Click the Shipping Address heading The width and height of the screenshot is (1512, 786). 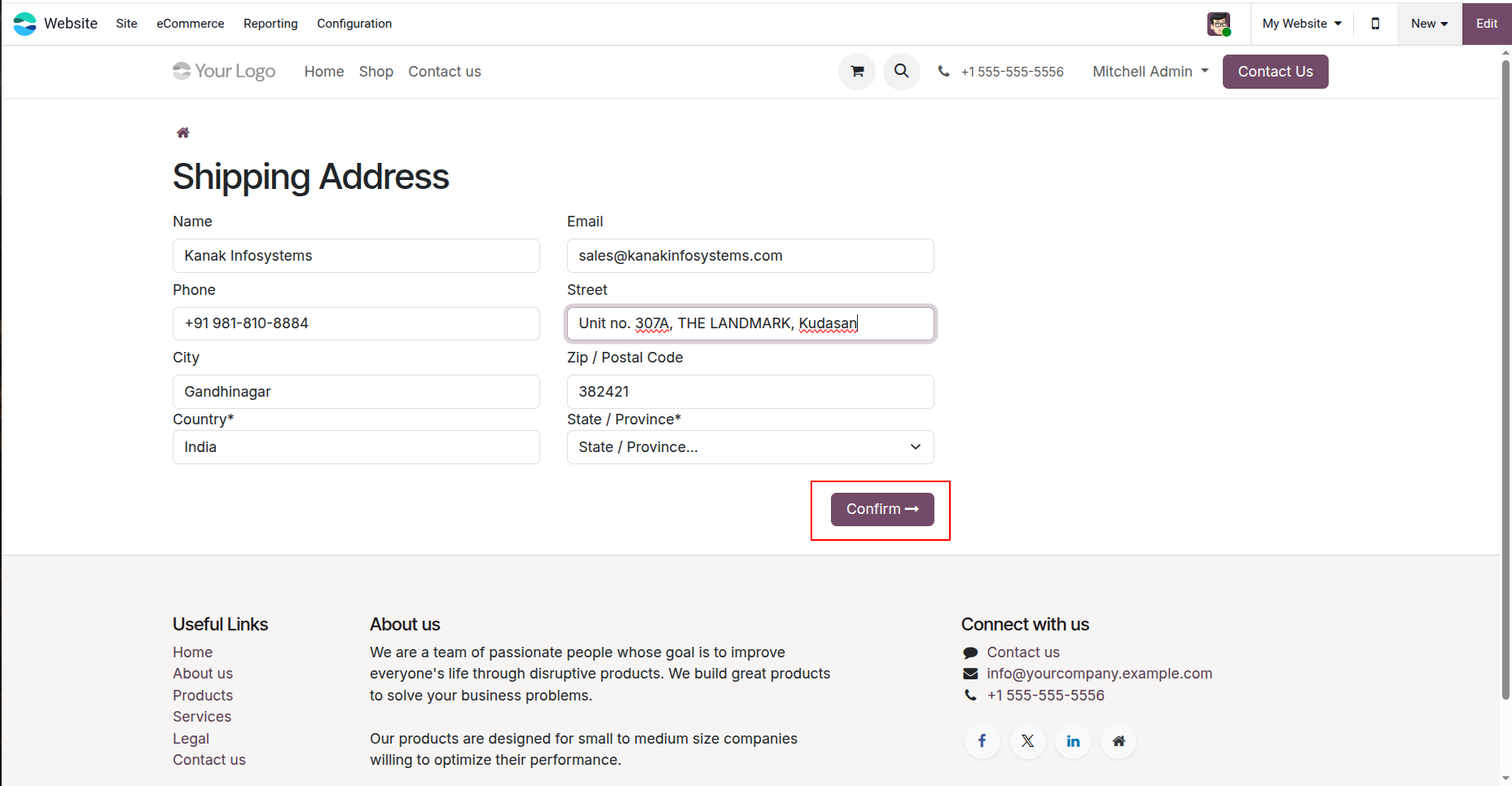click(310, 177)
